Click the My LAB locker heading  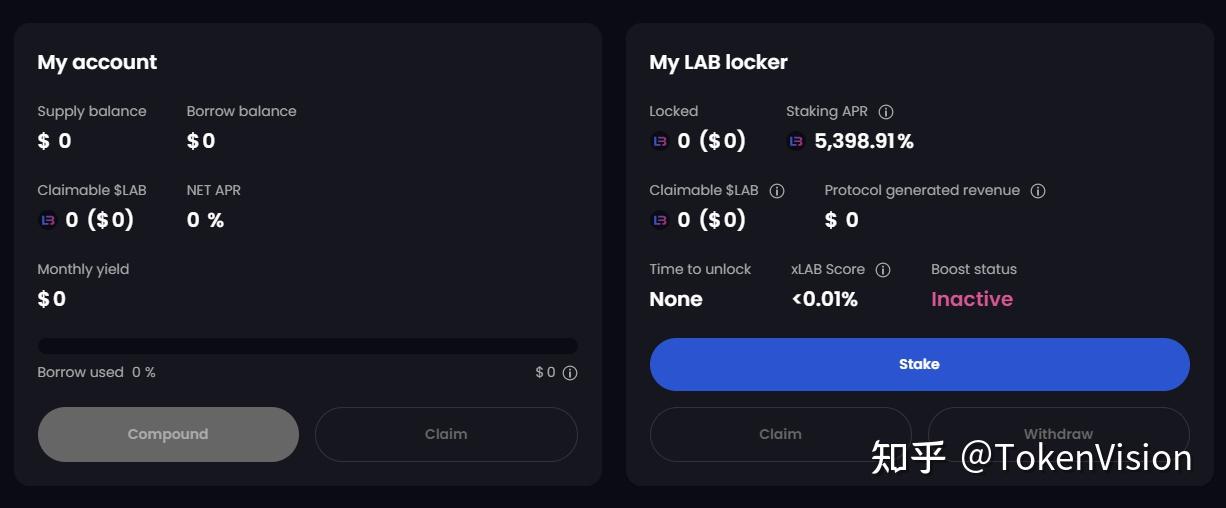pyautogui.click(x=718, y=62)
